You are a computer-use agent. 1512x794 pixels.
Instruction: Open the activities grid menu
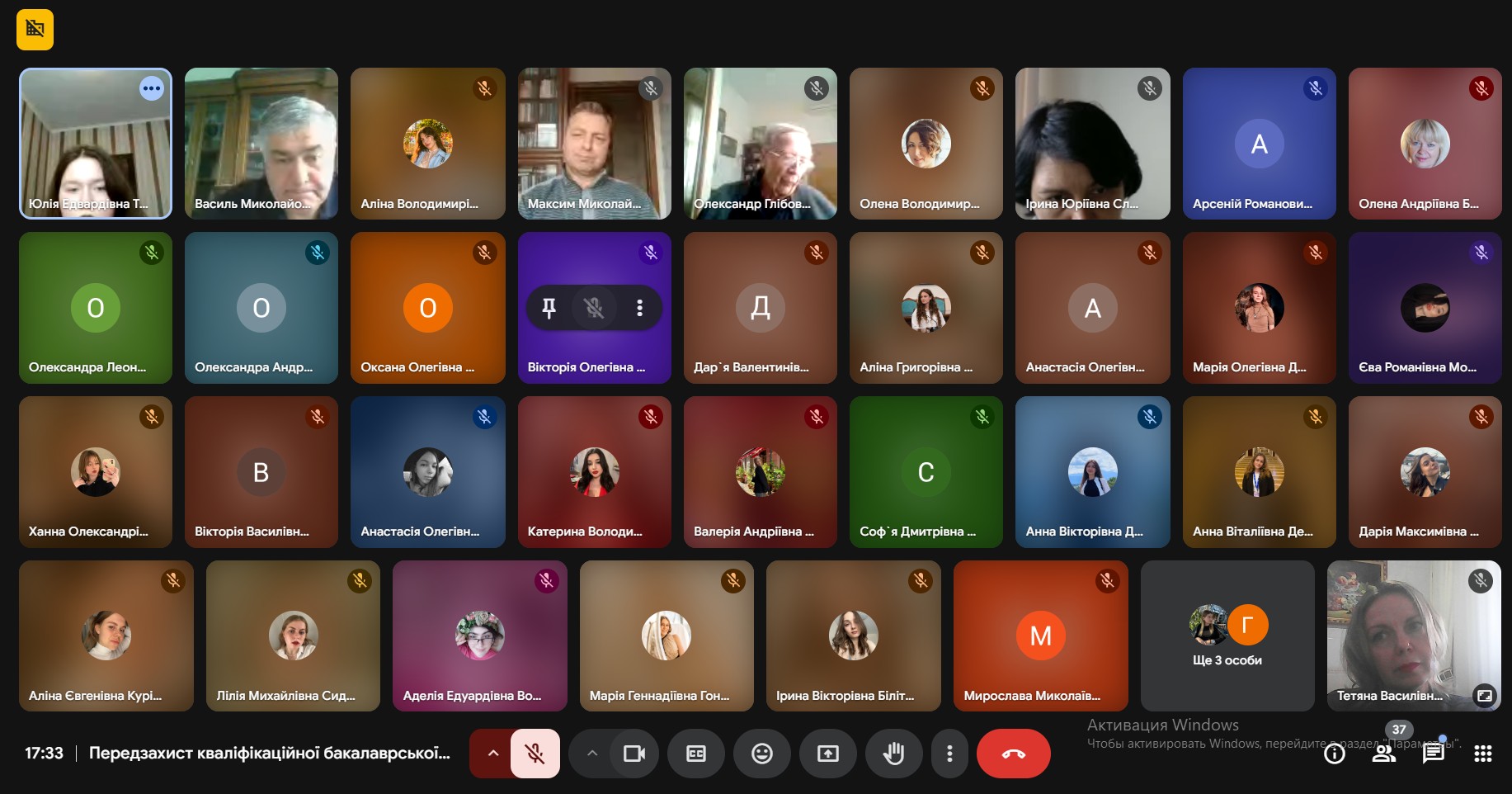coord(1482,754)
